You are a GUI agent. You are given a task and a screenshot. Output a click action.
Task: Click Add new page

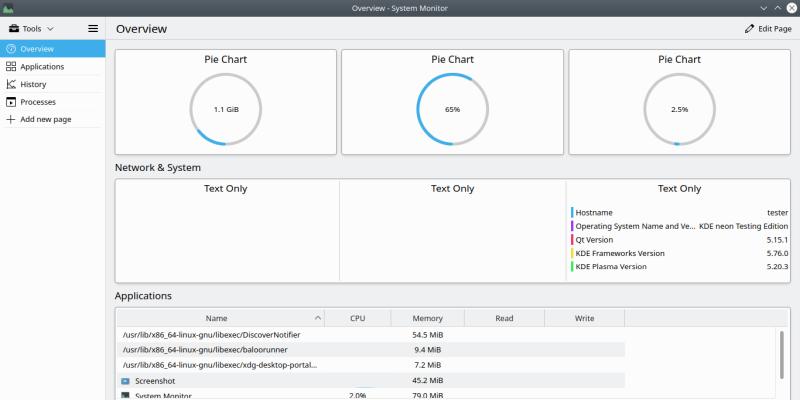tap(45, 119)
